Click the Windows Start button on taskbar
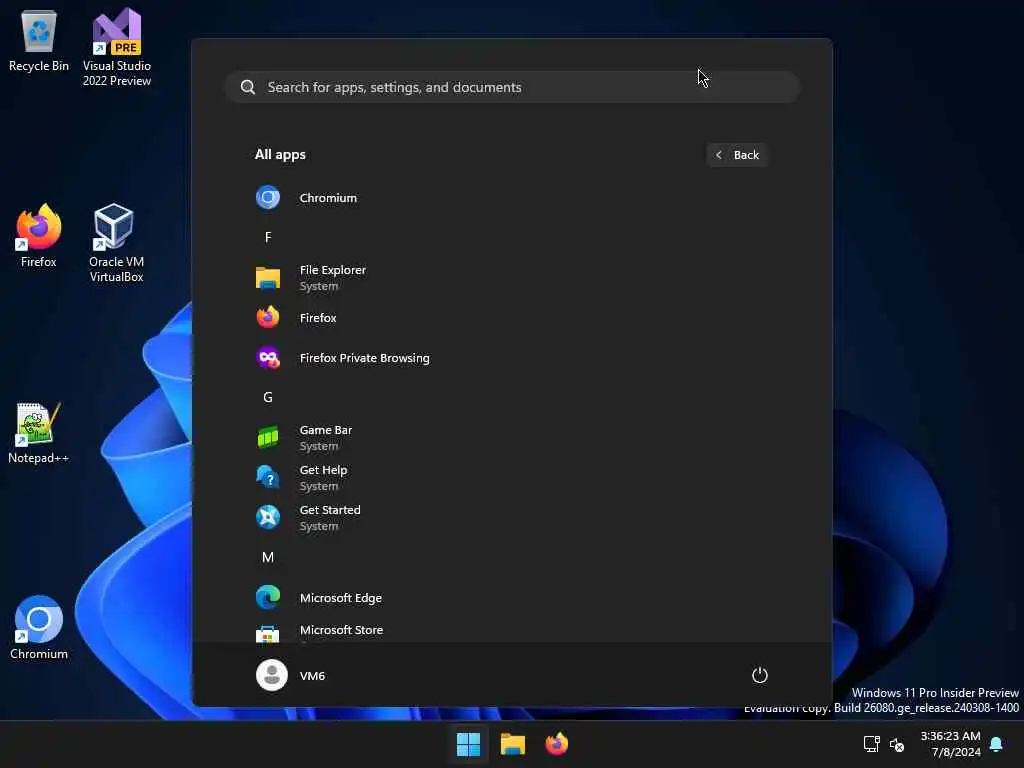 [x=468, y=744]
